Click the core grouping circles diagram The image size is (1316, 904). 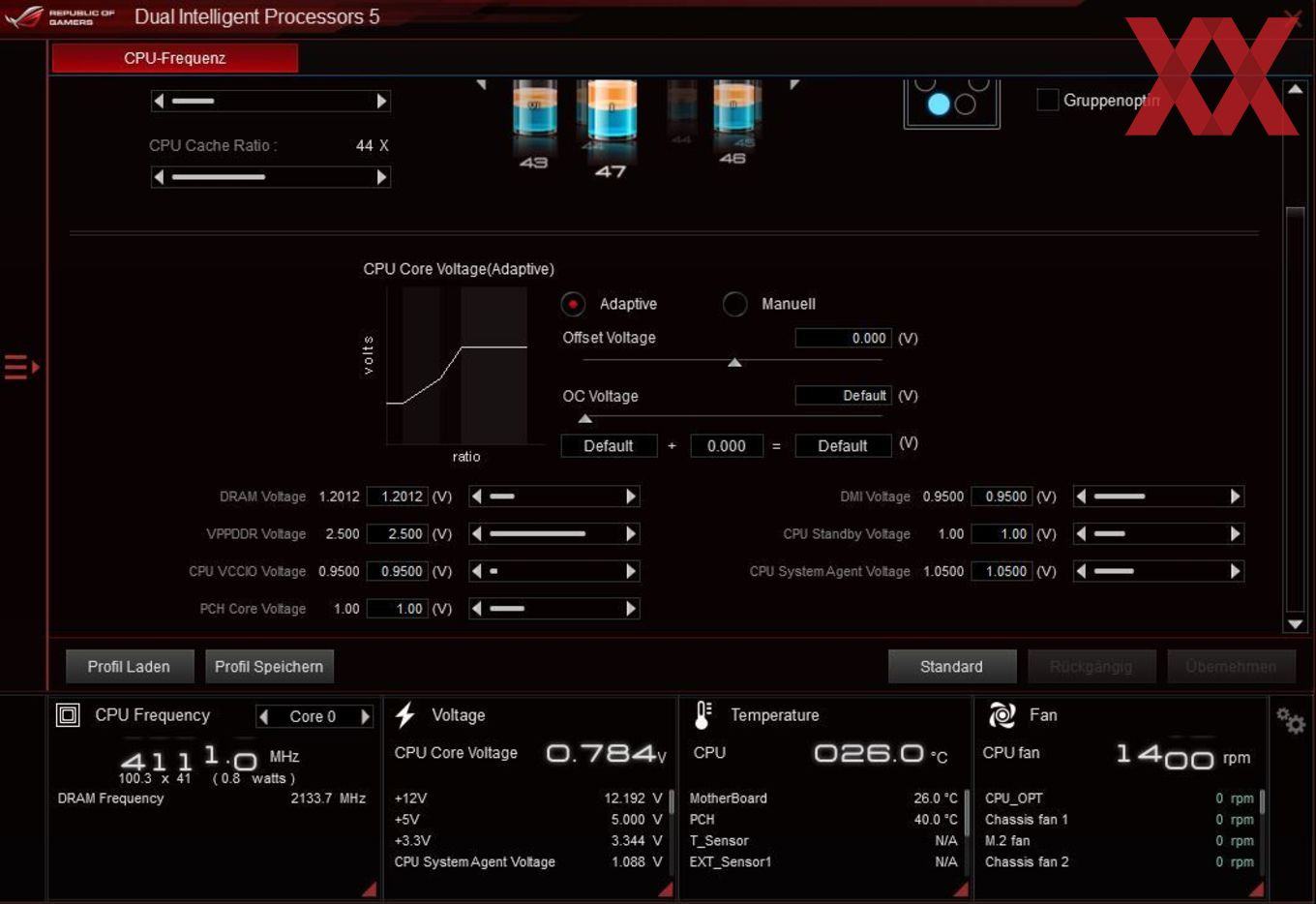(x=951, y=103)
